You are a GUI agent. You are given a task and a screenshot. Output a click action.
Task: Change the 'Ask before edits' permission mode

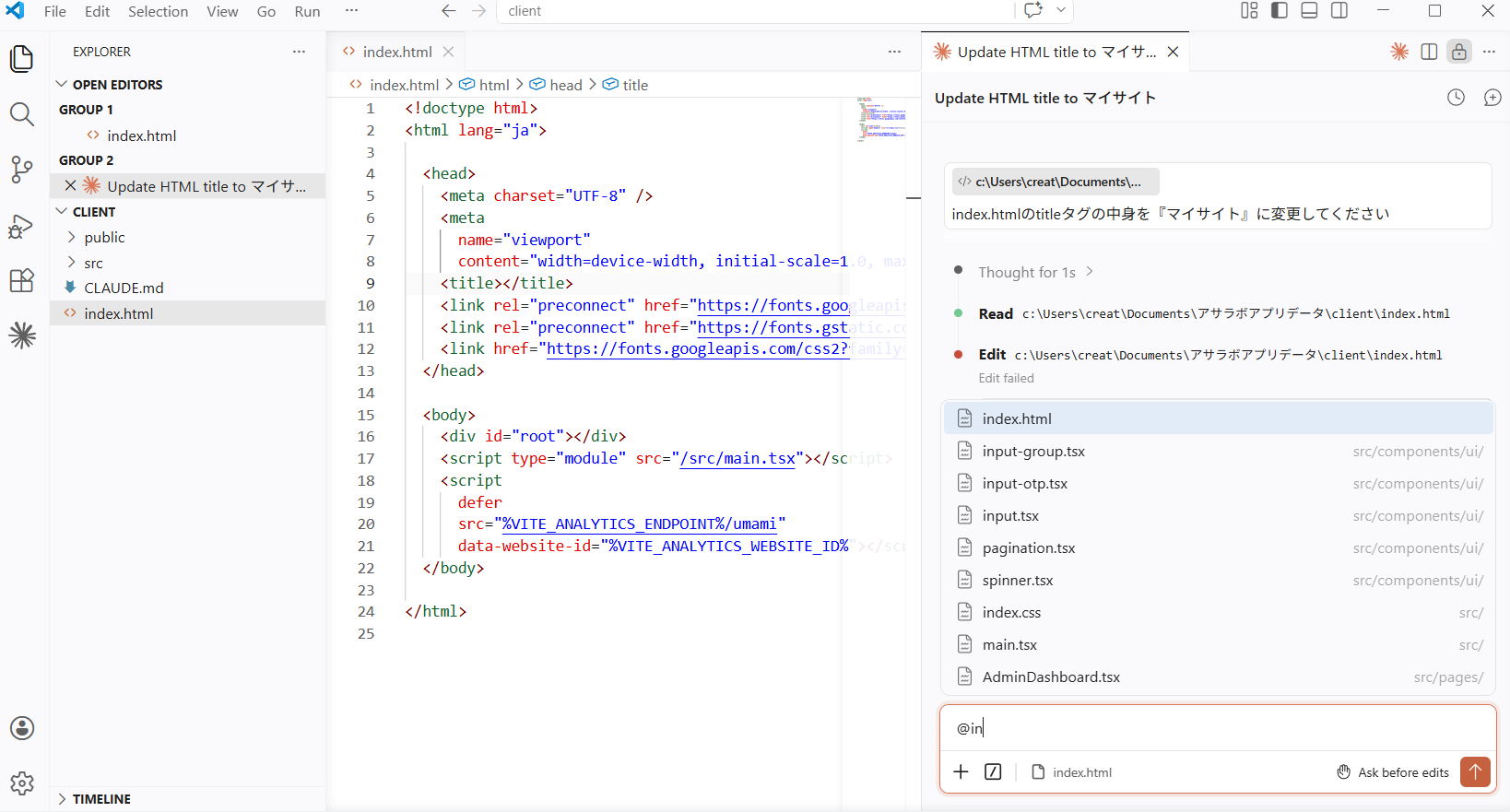1393,772
